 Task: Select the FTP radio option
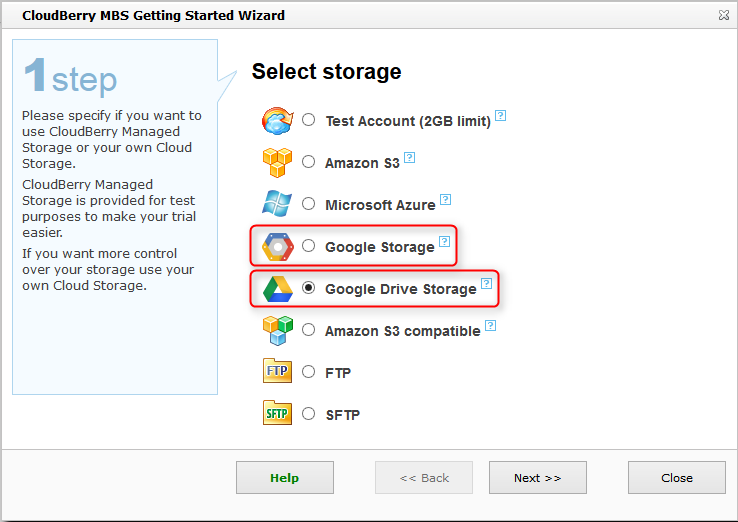pos(308,372)
